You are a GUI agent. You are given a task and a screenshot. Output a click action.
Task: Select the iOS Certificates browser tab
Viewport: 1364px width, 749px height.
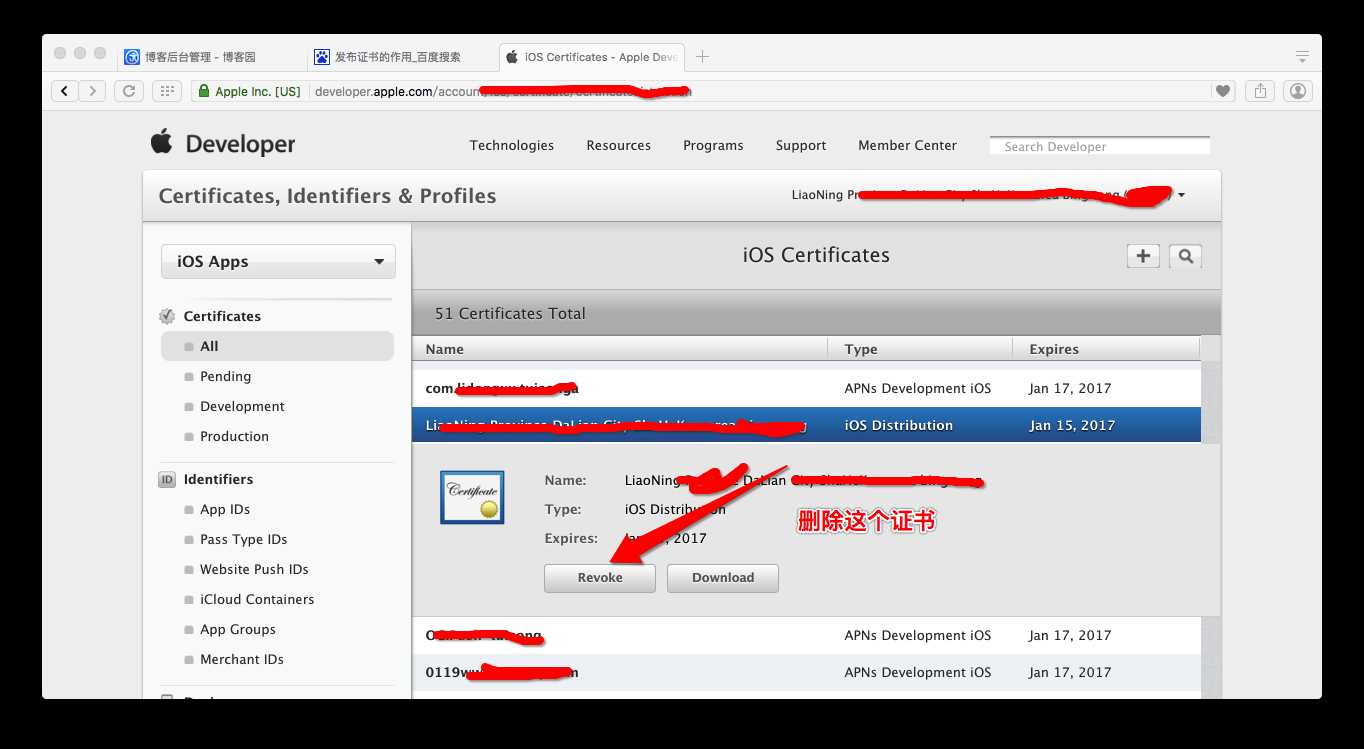590,57
